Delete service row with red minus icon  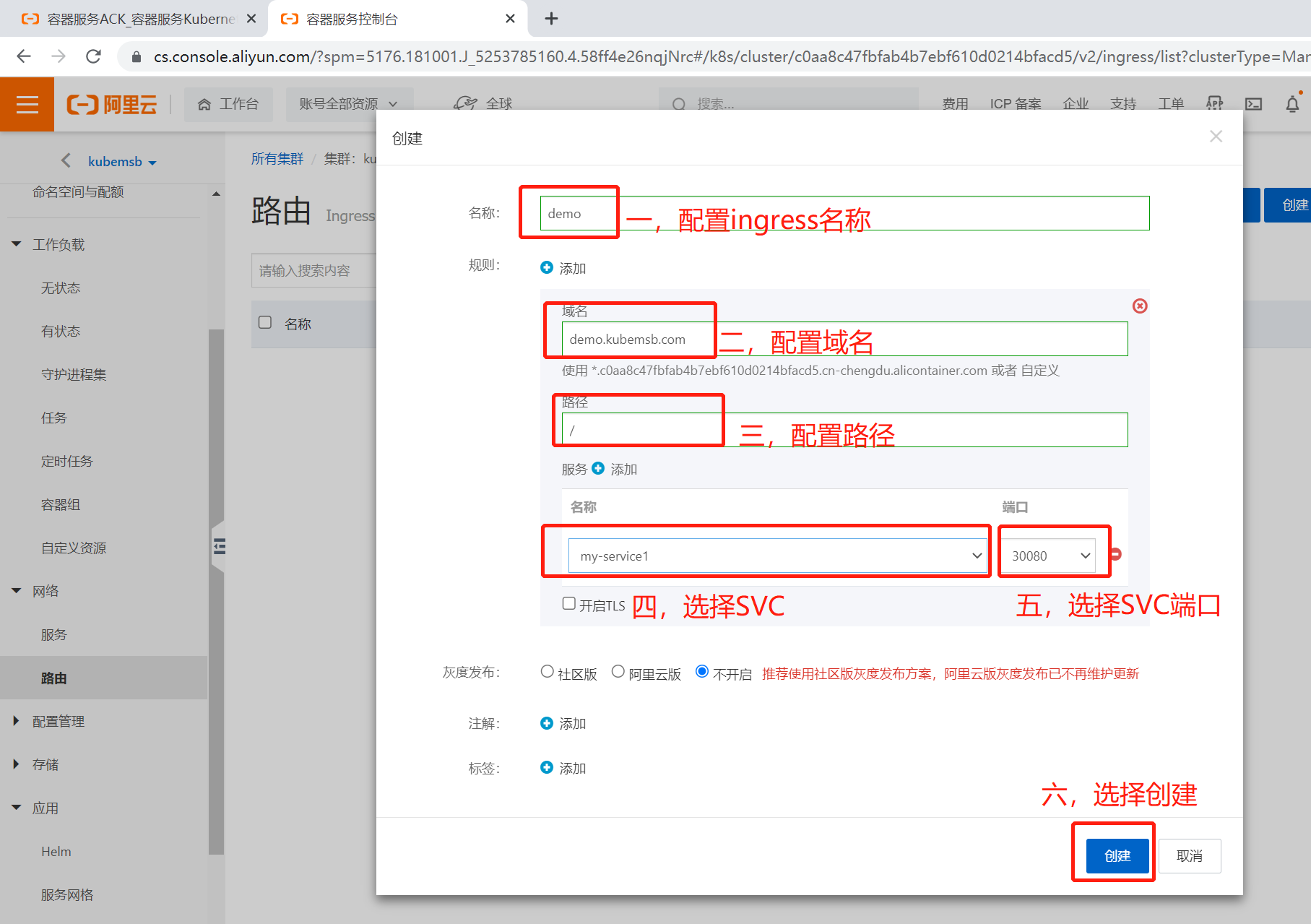click(1116, 554)
